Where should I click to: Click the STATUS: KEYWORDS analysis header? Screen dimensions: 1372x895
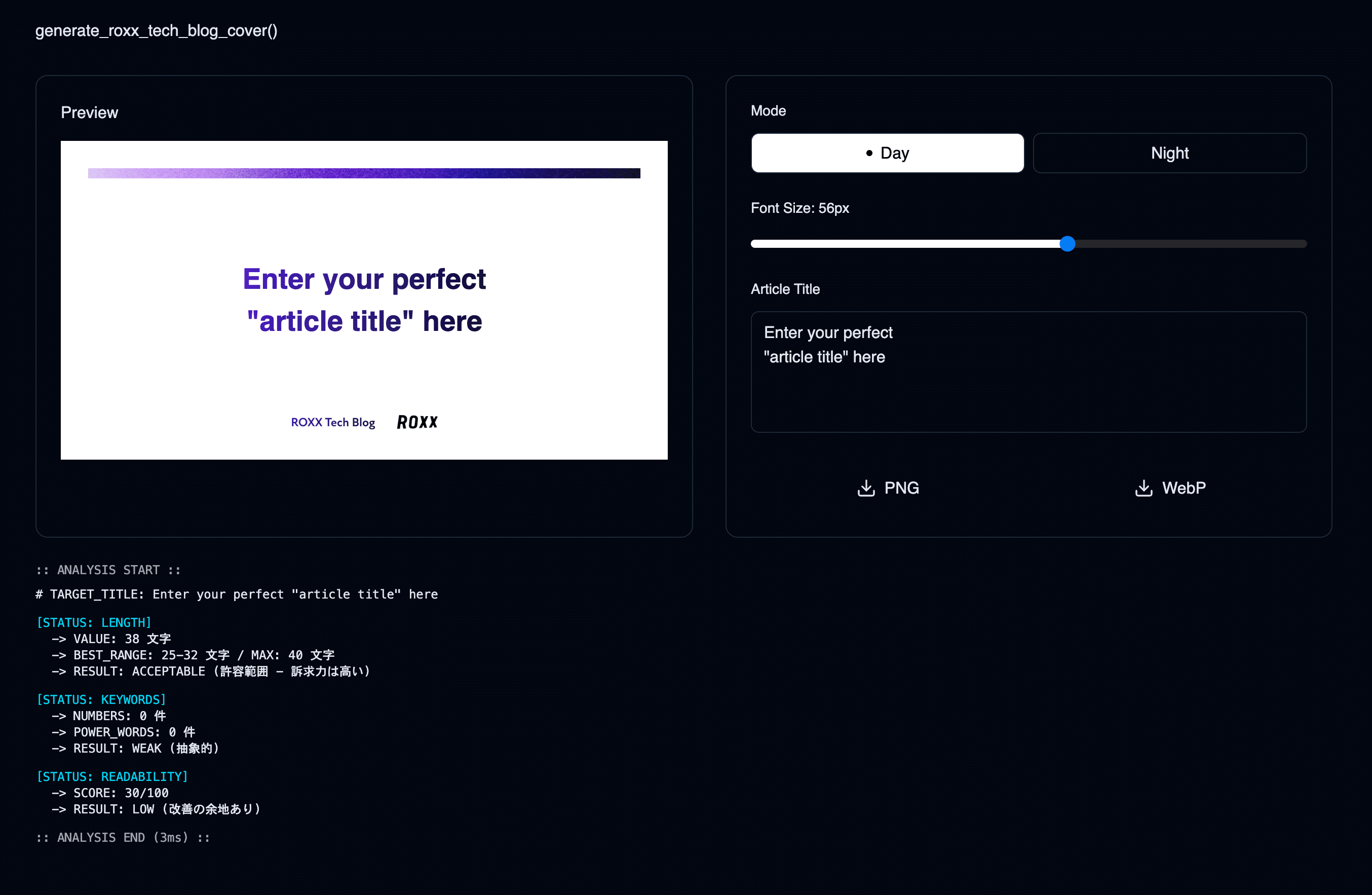click(101, 699)
